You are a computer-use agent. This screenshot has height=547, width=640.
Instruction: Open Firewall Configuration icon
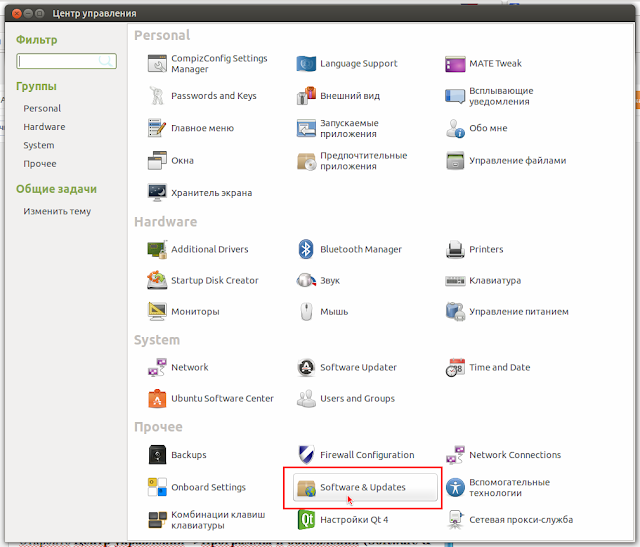306,455
